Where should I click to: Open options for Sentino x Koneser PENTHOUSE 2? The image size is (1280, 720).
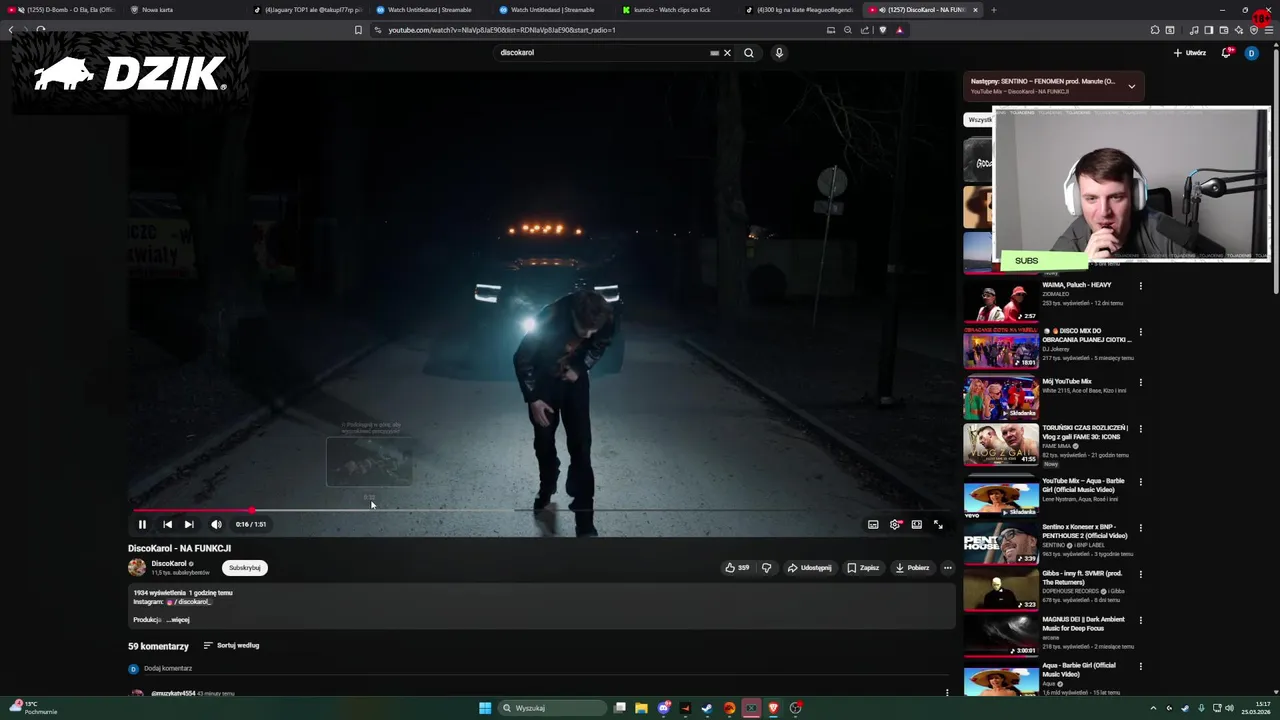coord(1140,528)
